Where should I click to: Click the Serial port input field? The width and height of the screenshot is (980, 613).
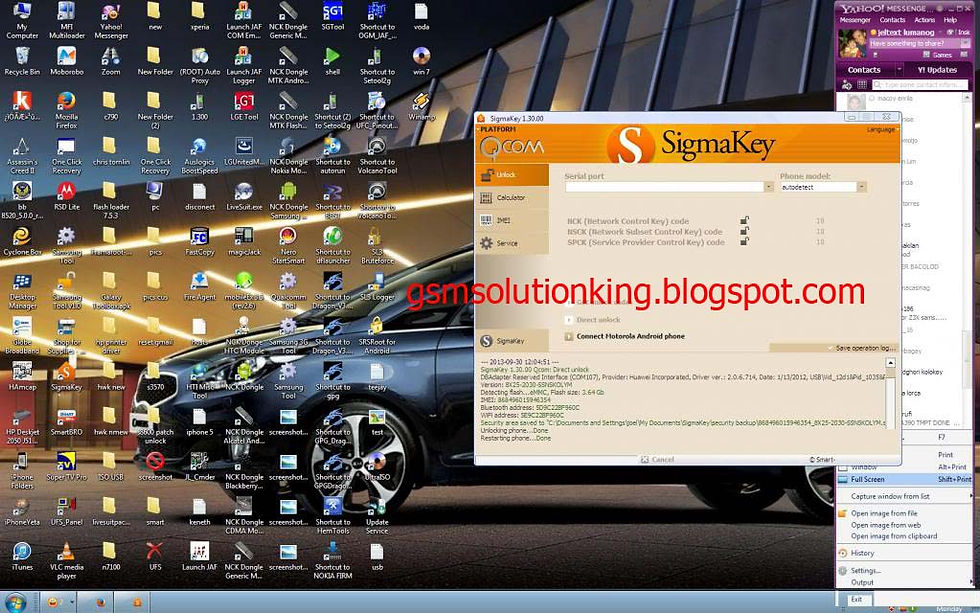[664, 187]
